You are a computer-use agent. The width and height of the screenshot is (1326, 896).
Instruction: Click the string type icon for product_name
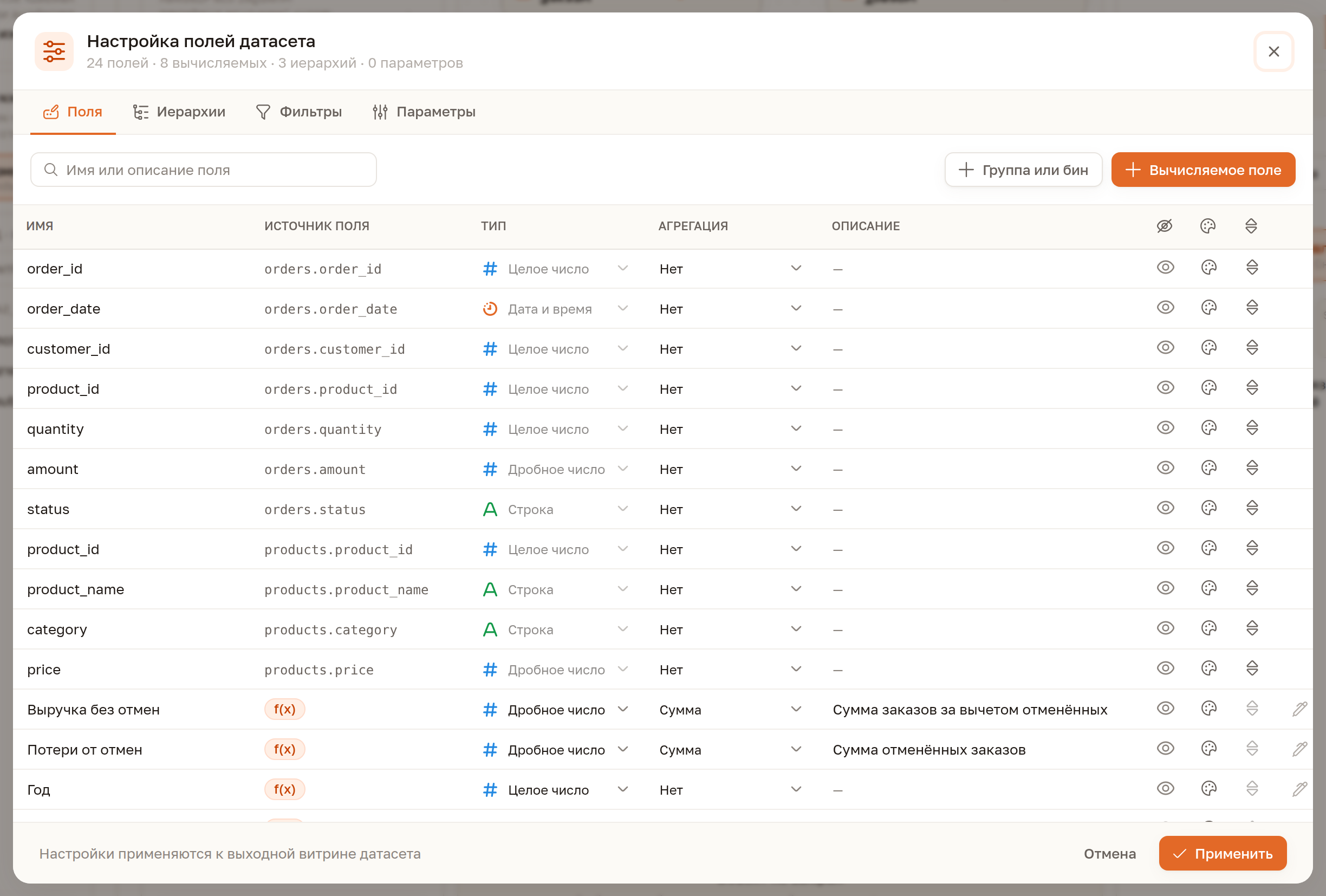click(x=490, y=589)
